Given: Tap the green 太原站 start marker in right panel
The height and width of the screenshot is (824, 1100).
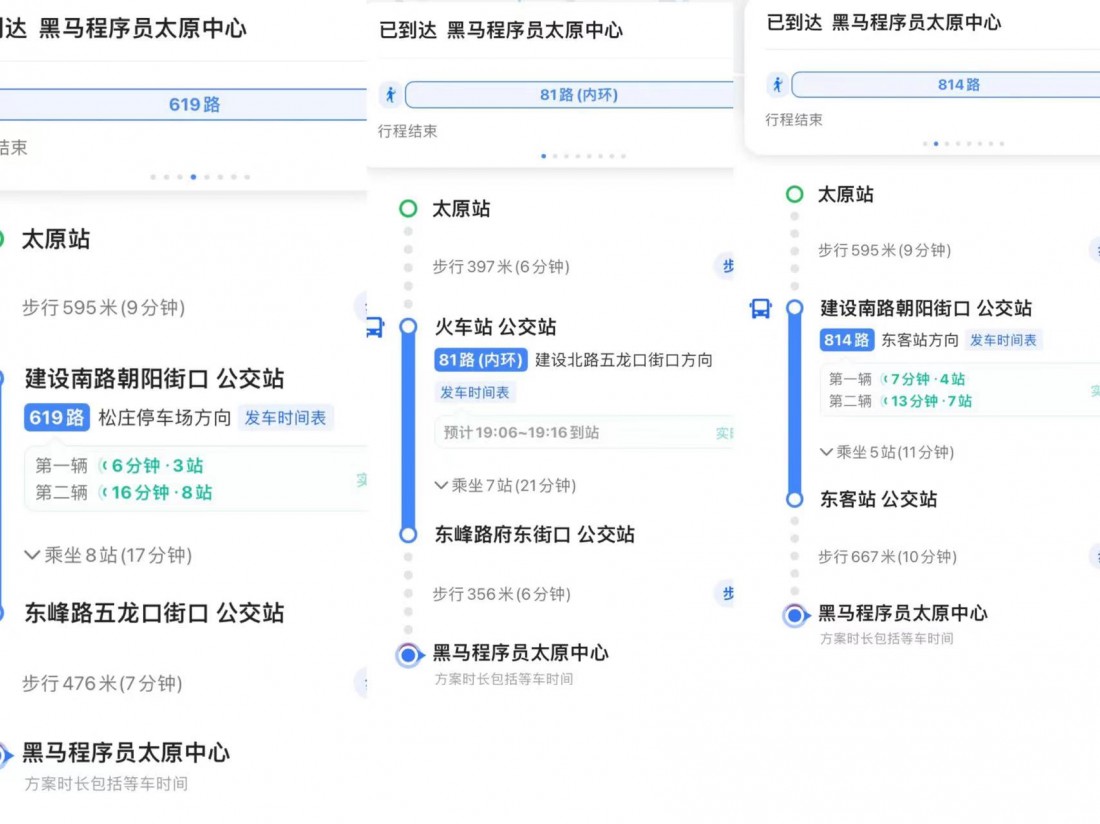Looking at the screenshot, I should [x=794, y=195].
